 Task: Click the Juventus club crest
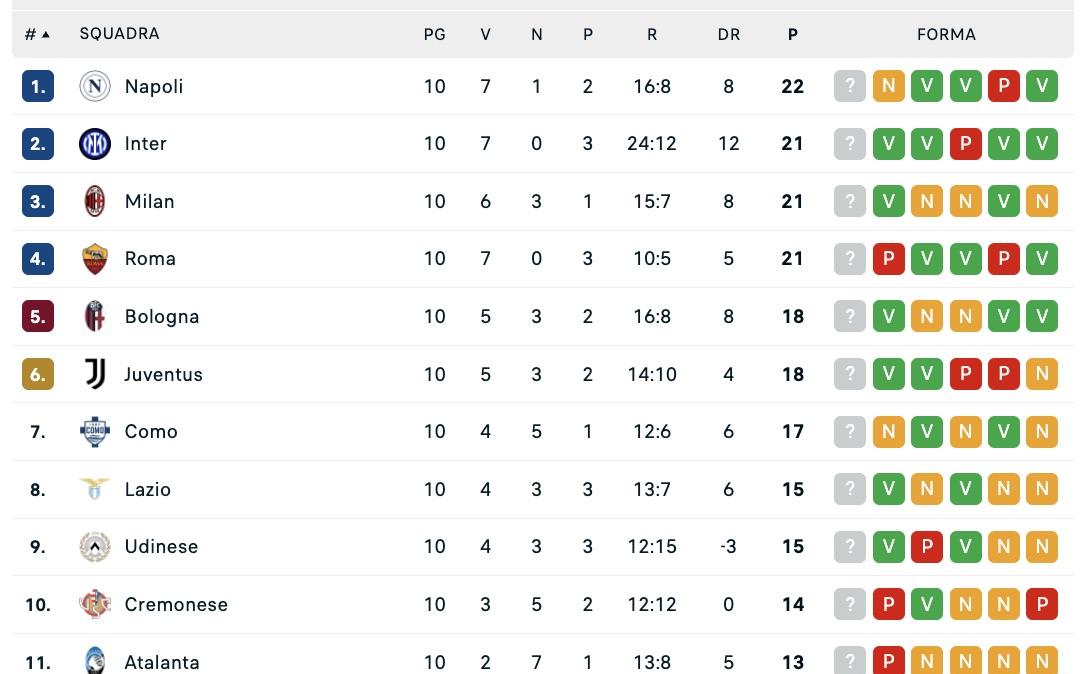coord(94,373)
